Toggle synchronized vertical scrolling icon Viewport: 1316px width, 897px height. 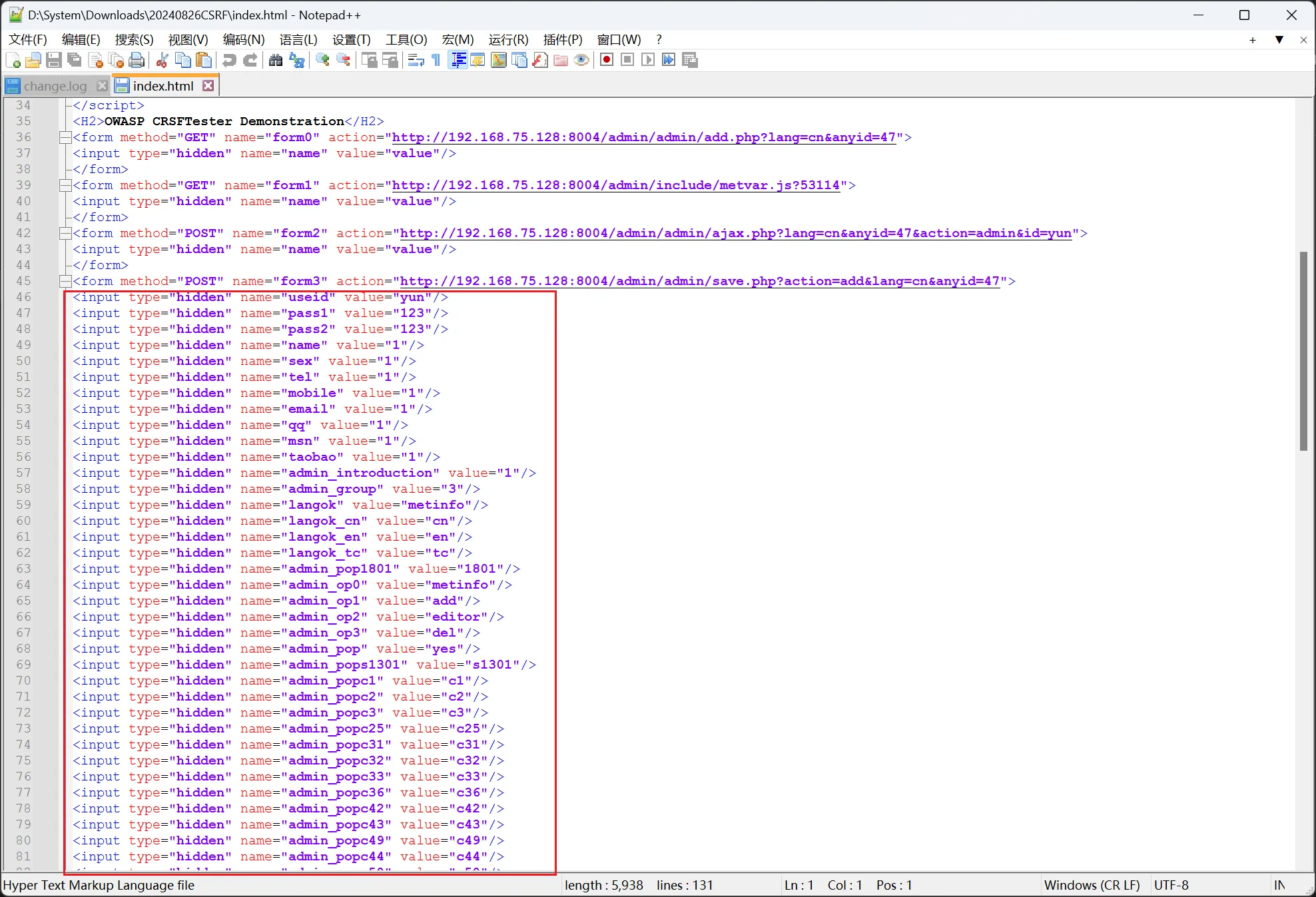point(369,61)
